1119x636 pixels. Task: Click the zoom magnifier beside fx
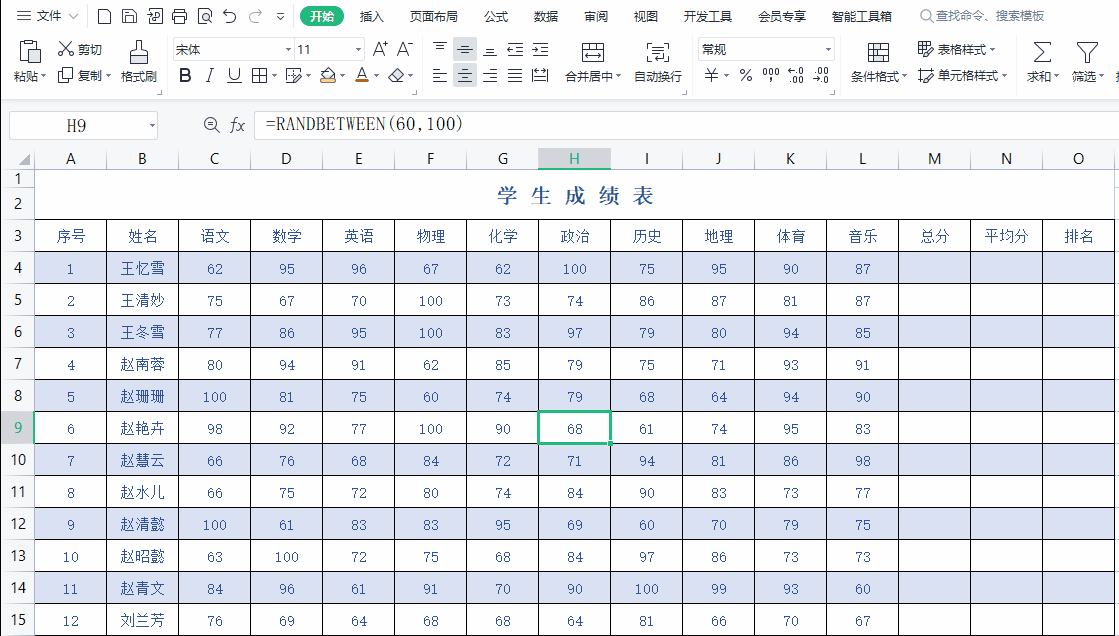coord(211,125)
